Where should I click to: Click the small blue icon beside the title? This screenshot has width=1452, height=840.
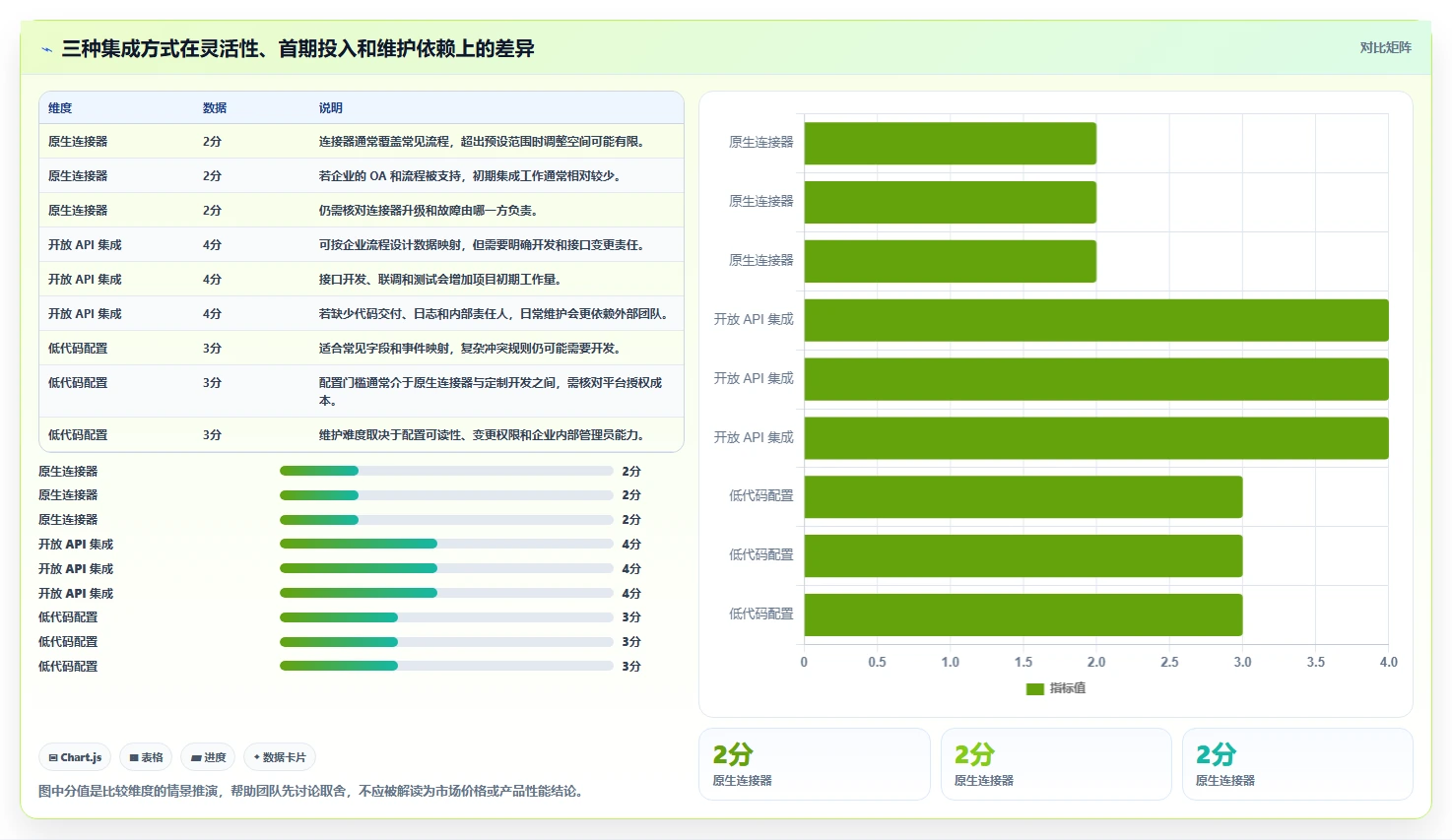click(x=46, y=49)
